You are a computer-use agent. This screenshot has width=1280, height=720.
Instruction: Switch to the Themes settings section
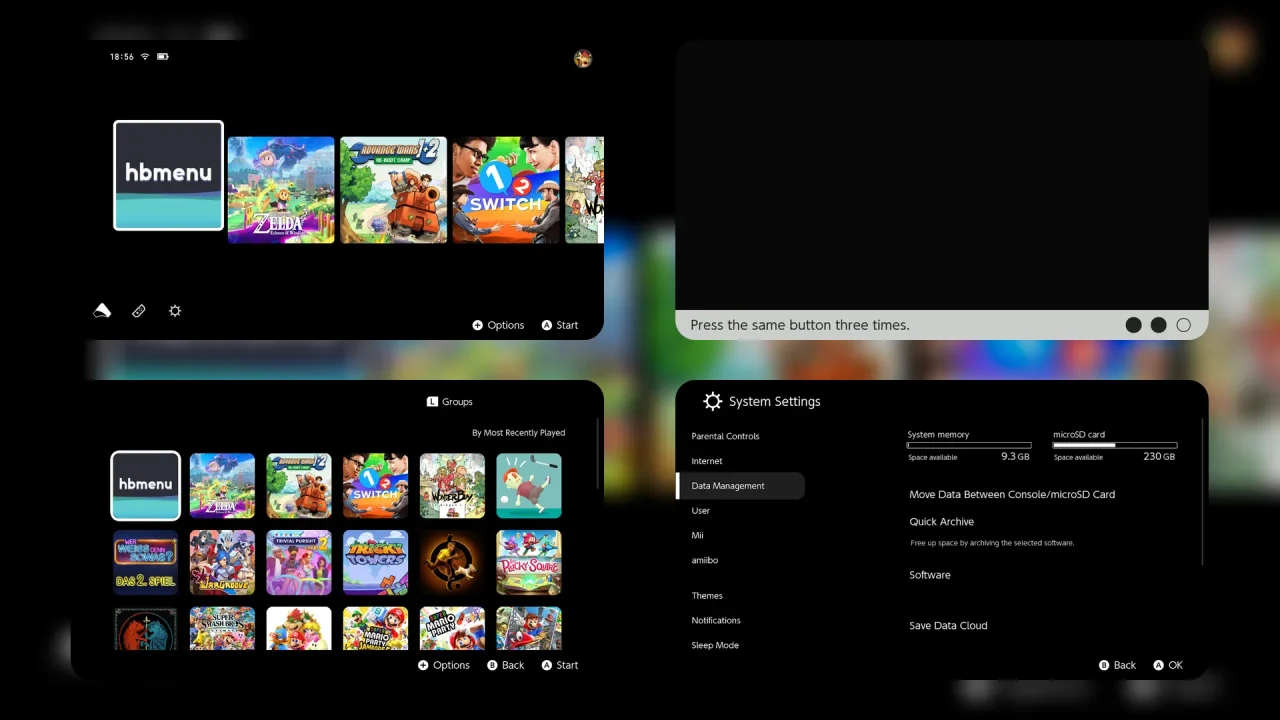(707, 595)
